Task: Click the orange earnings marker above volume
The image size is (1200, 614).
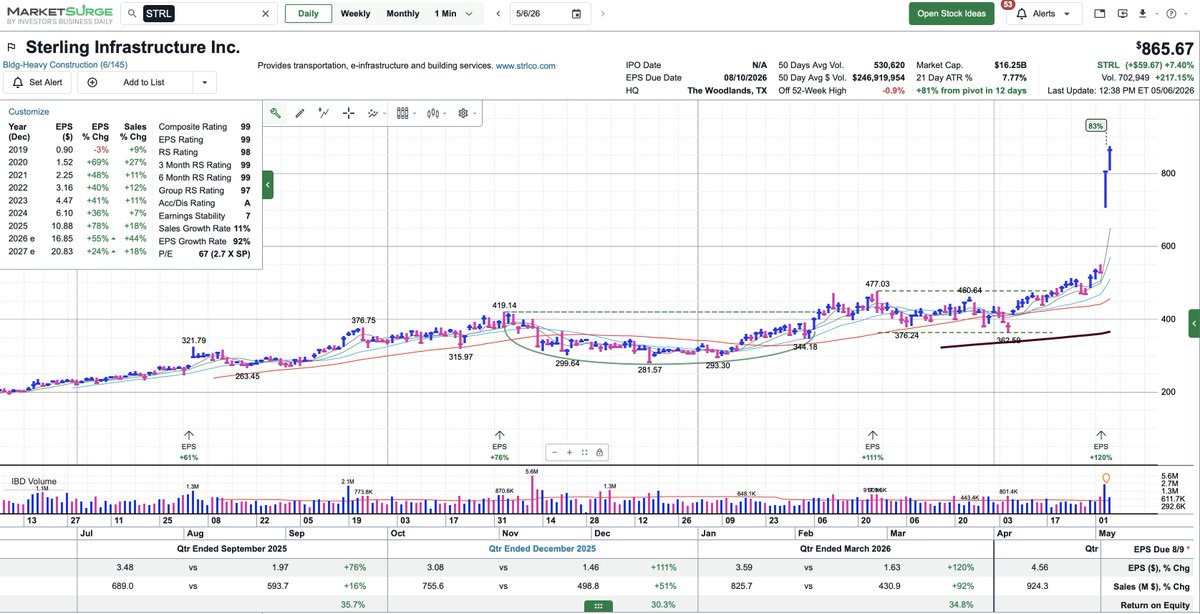Action: click(x=1105, y=478)
